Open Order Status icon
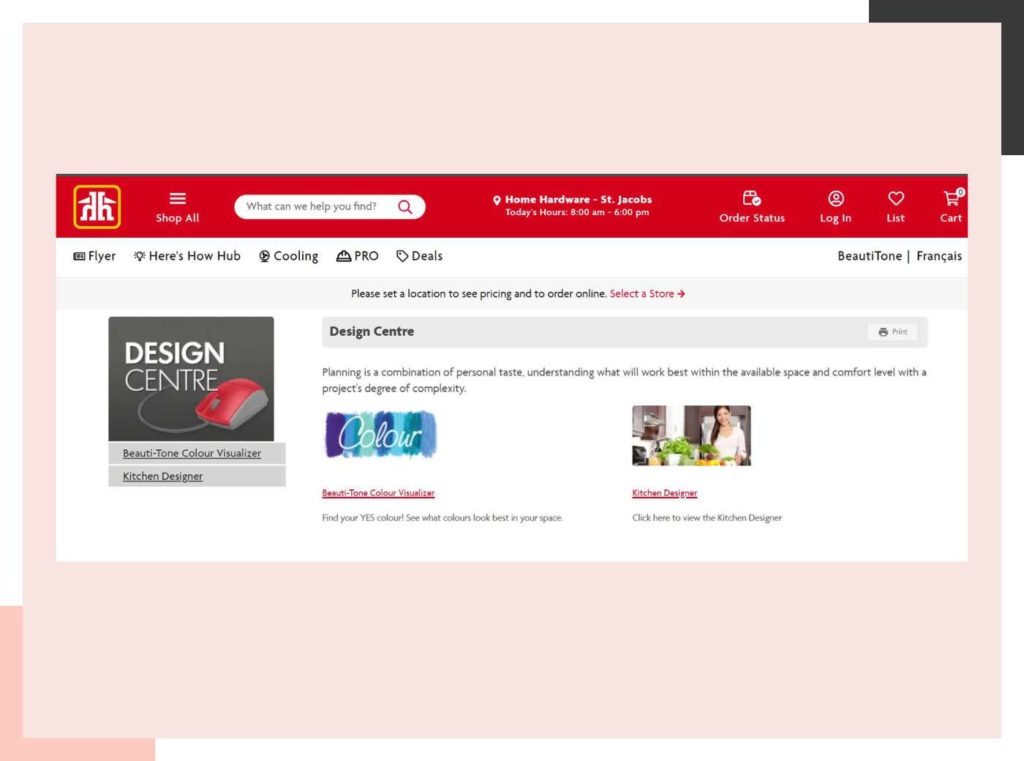Image resolution: width=1024 pixels, height=761 pixels. coord(752,198)
